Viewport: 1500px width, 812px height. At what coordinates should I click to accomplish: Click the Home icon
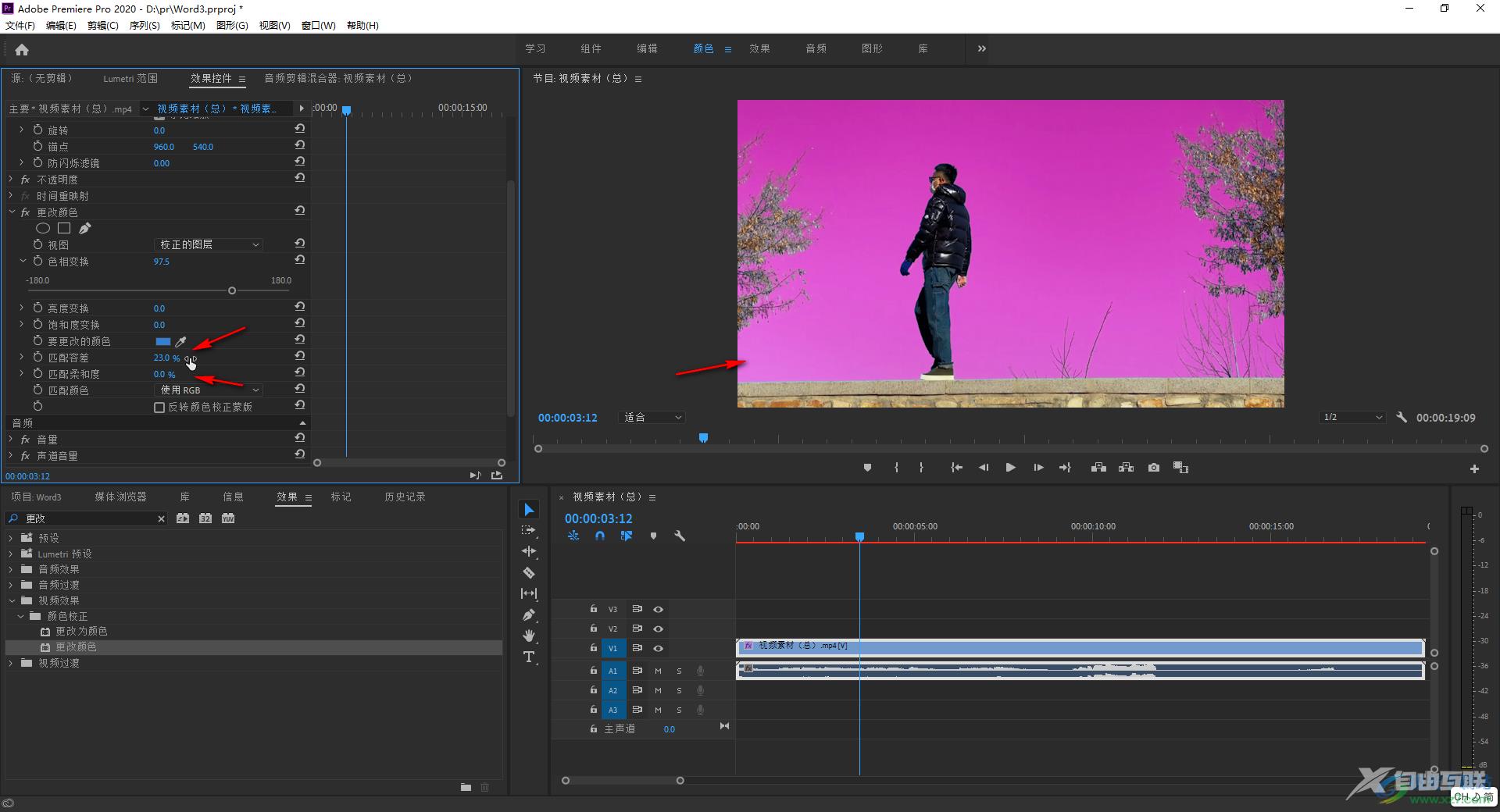tap(22, 50)
